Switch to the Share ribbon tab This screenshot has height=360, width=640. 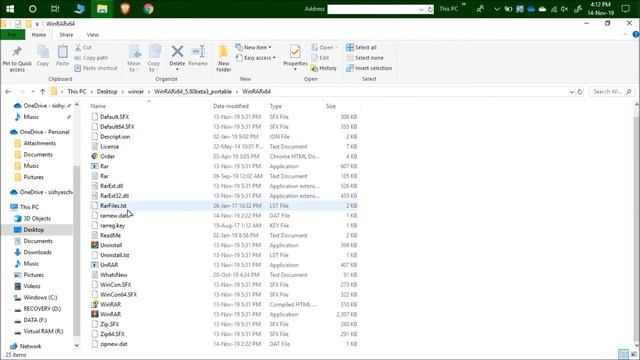click(66, 35)
